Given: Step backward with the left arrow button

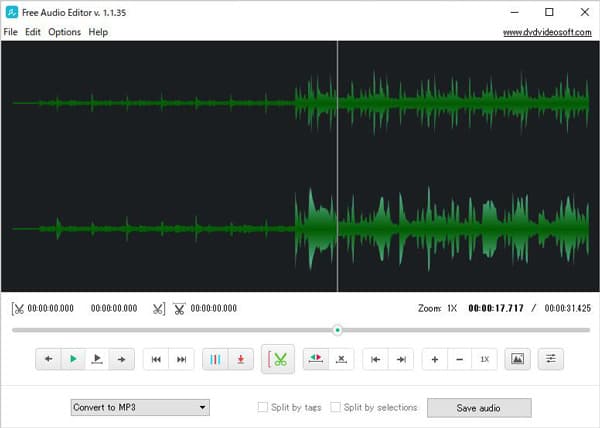Looking at the screenshot, I should tap(48, 359).
